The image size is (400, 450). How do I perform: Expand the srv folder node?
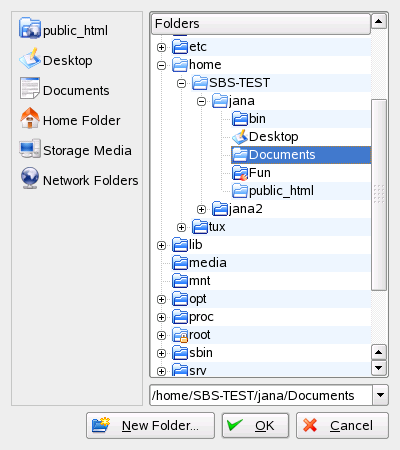[x=161, y=371]
